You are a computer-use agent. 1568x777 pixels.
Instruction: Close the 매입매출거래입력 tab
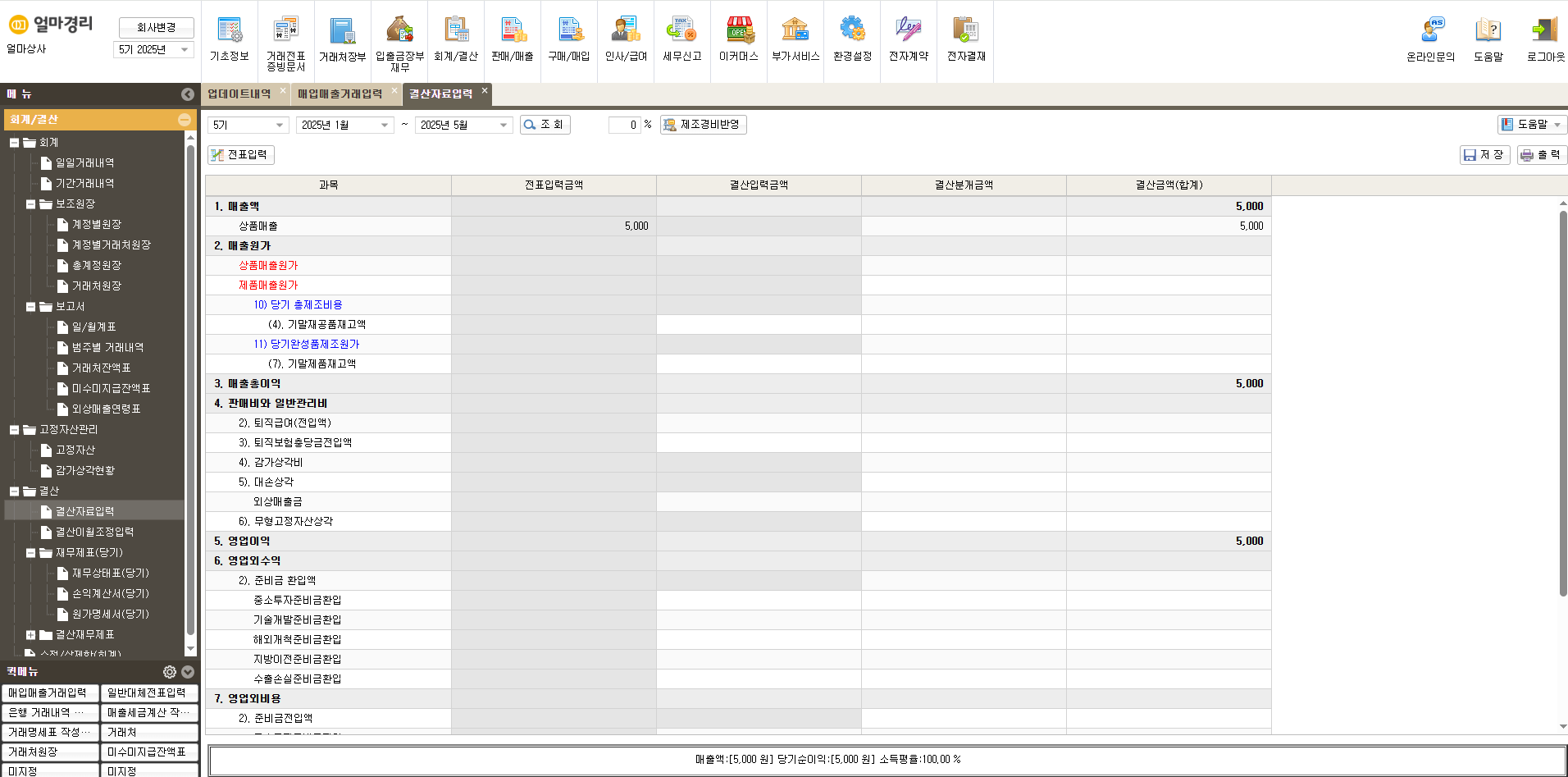tap(394, 90)
